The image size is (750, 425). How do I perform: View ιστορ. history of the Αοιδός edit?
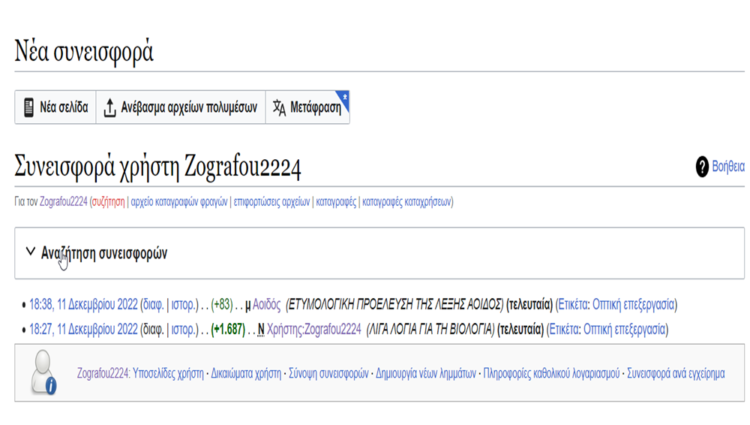[184, 304]
